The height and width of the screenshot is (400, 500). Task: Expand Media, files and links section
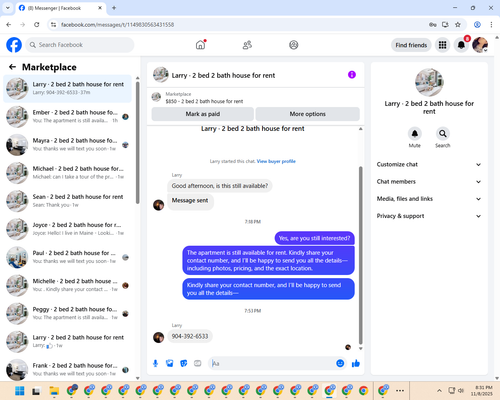point(429,199)
